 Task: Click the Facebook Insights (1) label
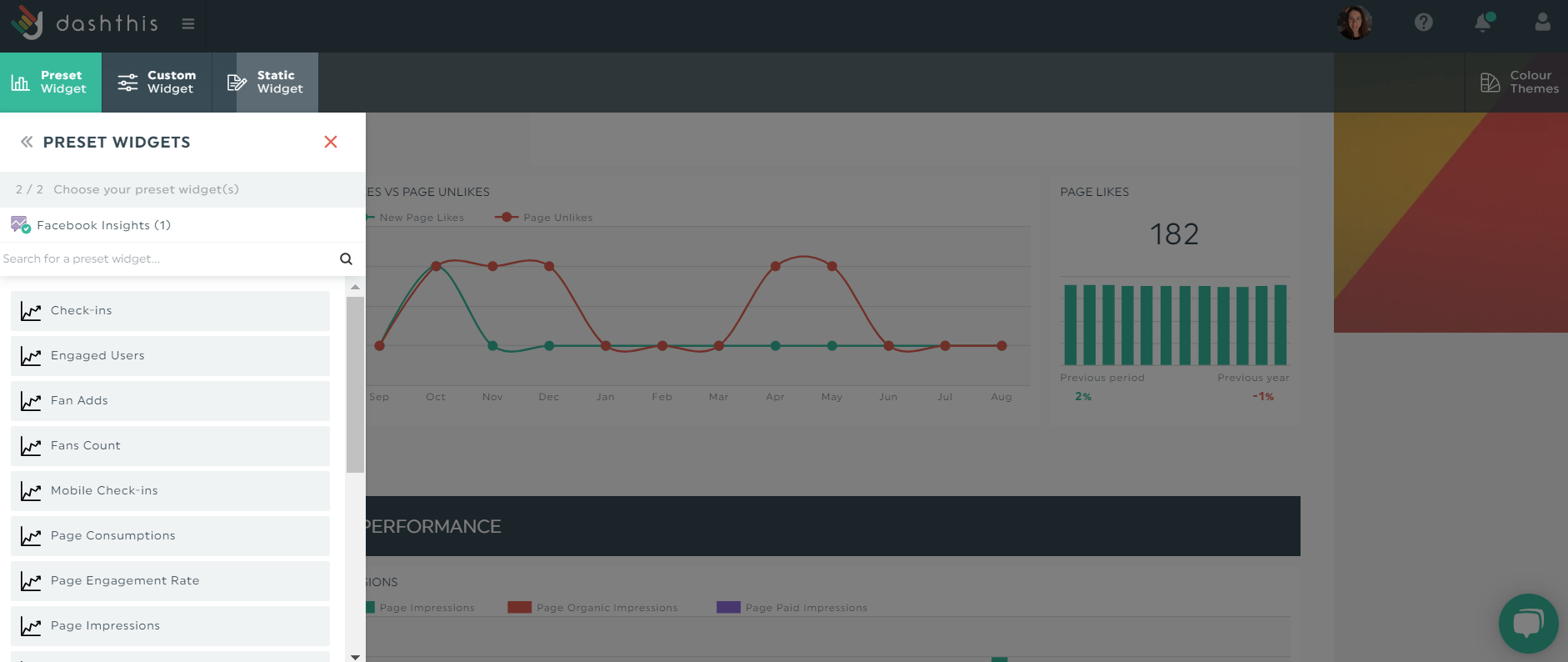click(x=104, y=225)
